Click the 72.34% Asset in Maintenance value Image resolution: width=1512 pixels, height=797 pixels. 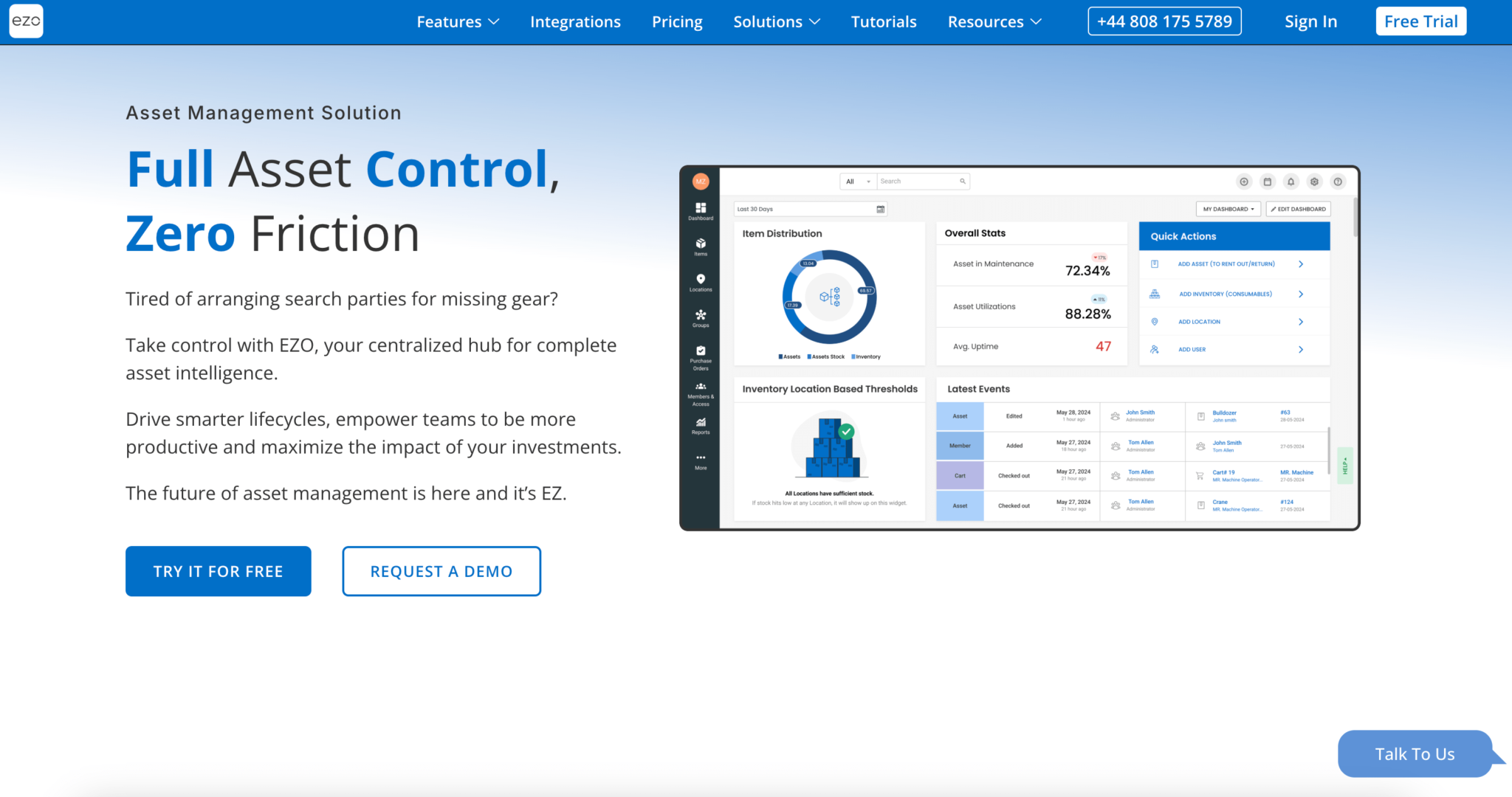pos(1087,271)
